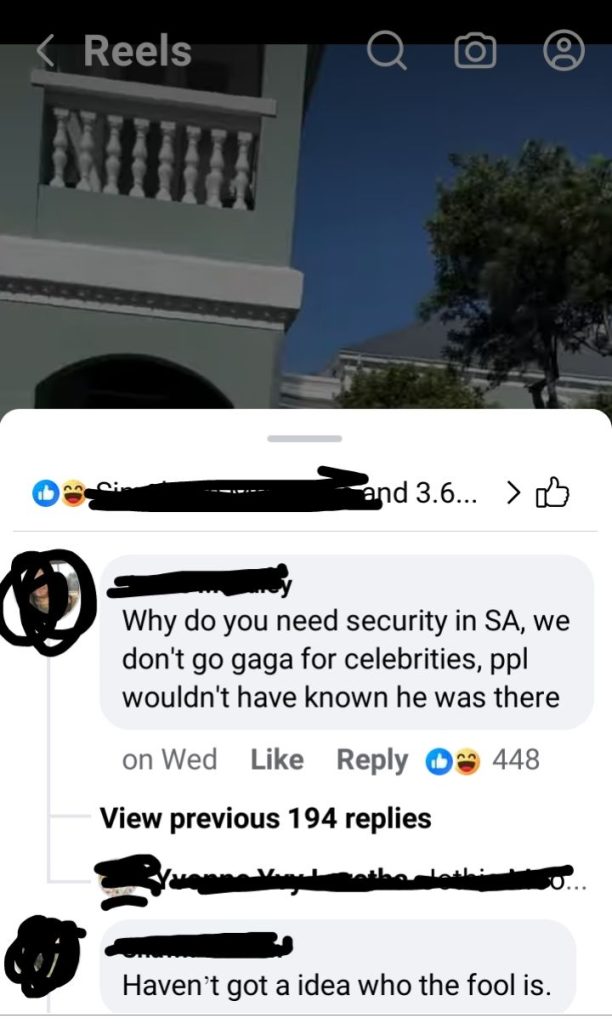Tap the back arrow beside Reels
Viewport: 612px width, 1024px height.
coord(45,51)
